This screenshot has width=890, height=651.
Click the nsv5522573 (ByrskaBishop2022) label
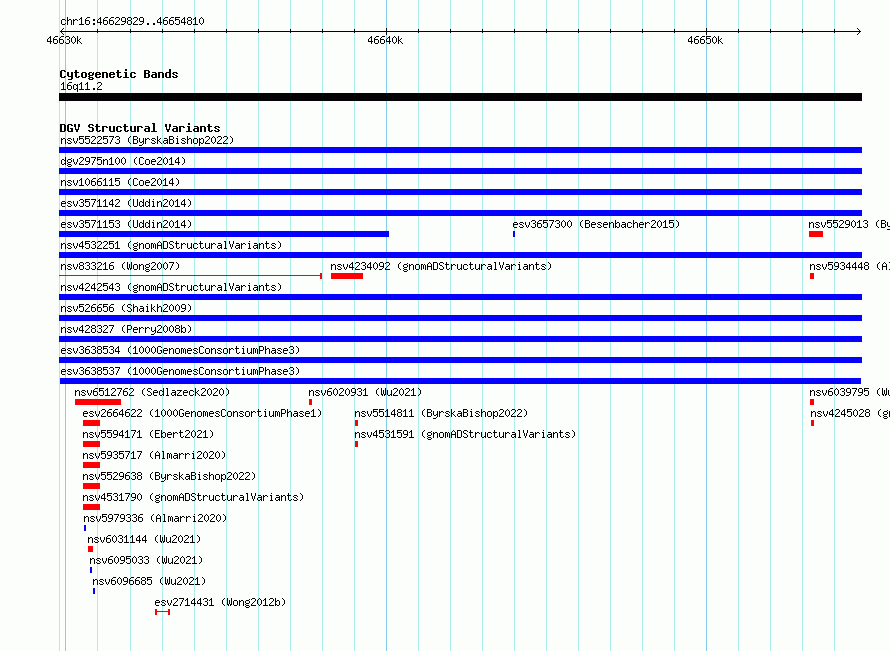point(147,140)
